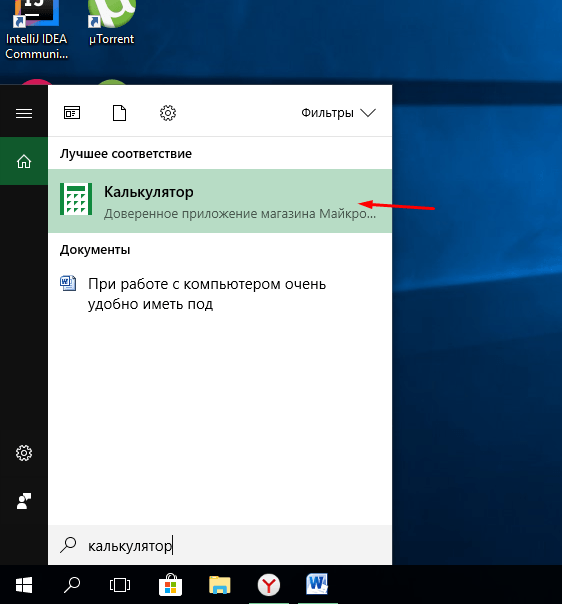Image resolution: width=562 pixels, height=604 pixels.
Task: Filter results by Settings gear icon
Action: (168, 113)
